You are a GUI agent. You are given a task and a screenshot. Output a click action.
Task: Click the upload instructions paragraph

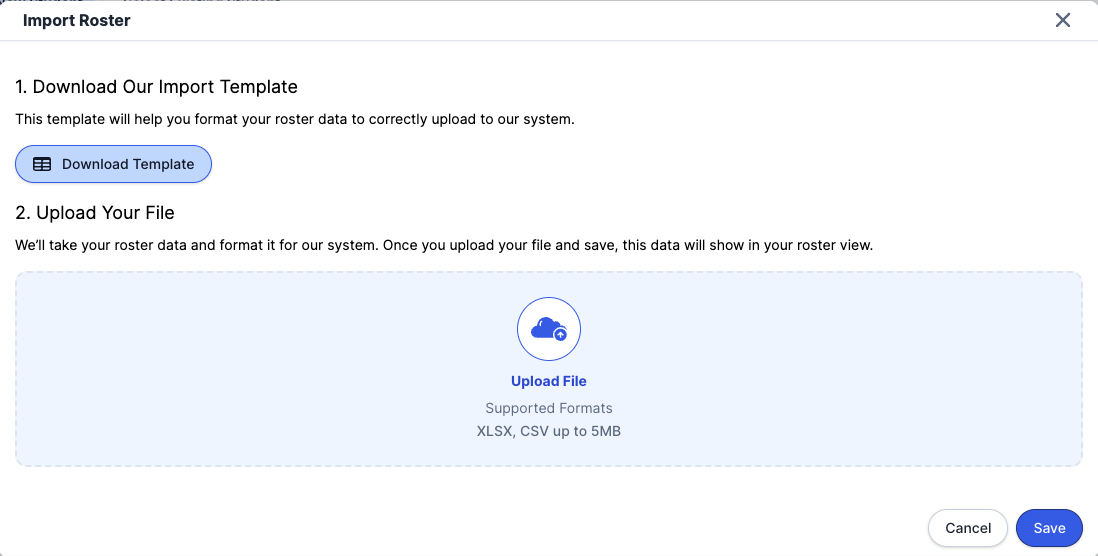pyautogui.click(x=444, y=245)
